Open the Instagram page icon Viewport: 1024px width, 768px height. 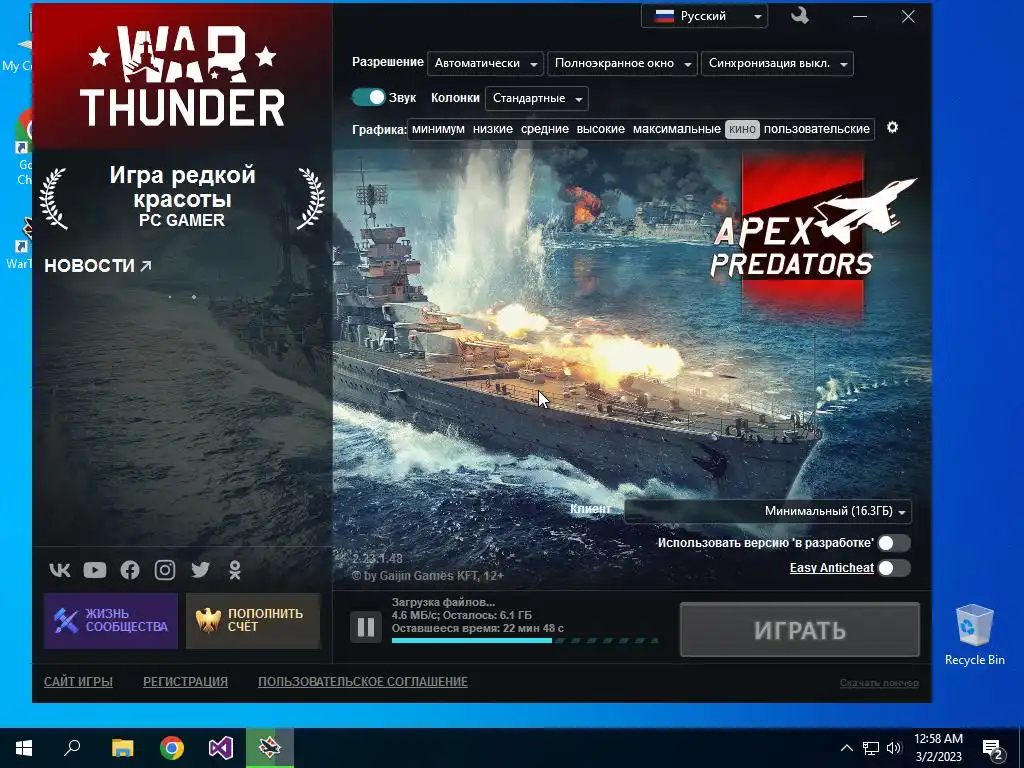coord(165,570)
